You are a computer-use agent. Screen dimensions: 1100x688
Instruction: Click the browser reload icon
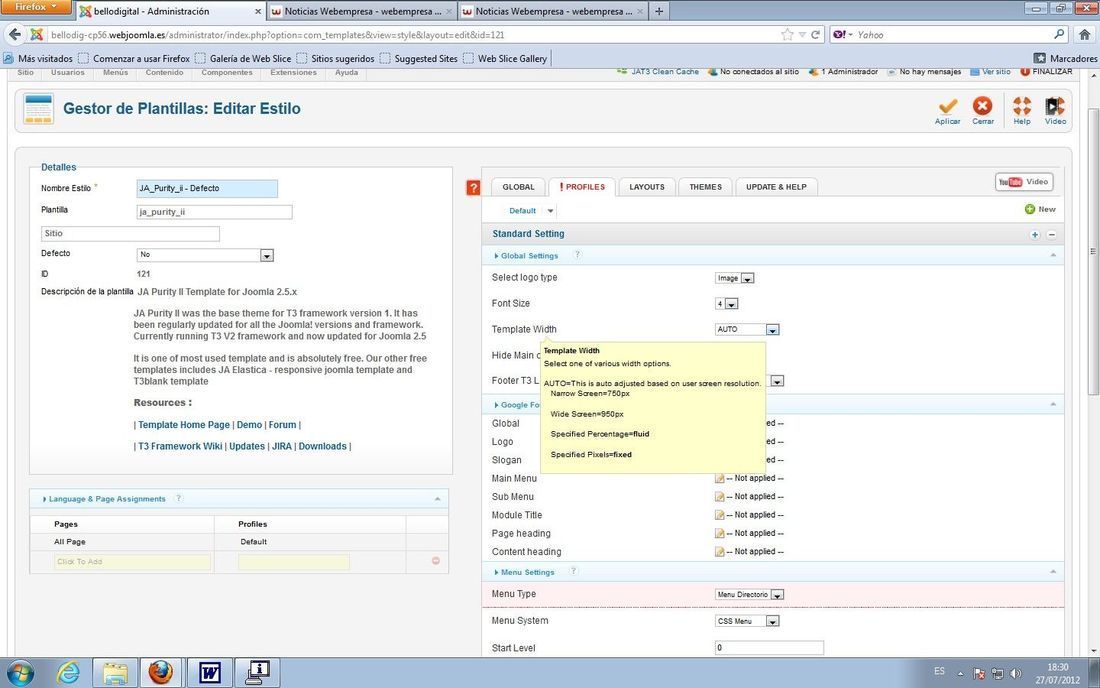tap(815, 34)
